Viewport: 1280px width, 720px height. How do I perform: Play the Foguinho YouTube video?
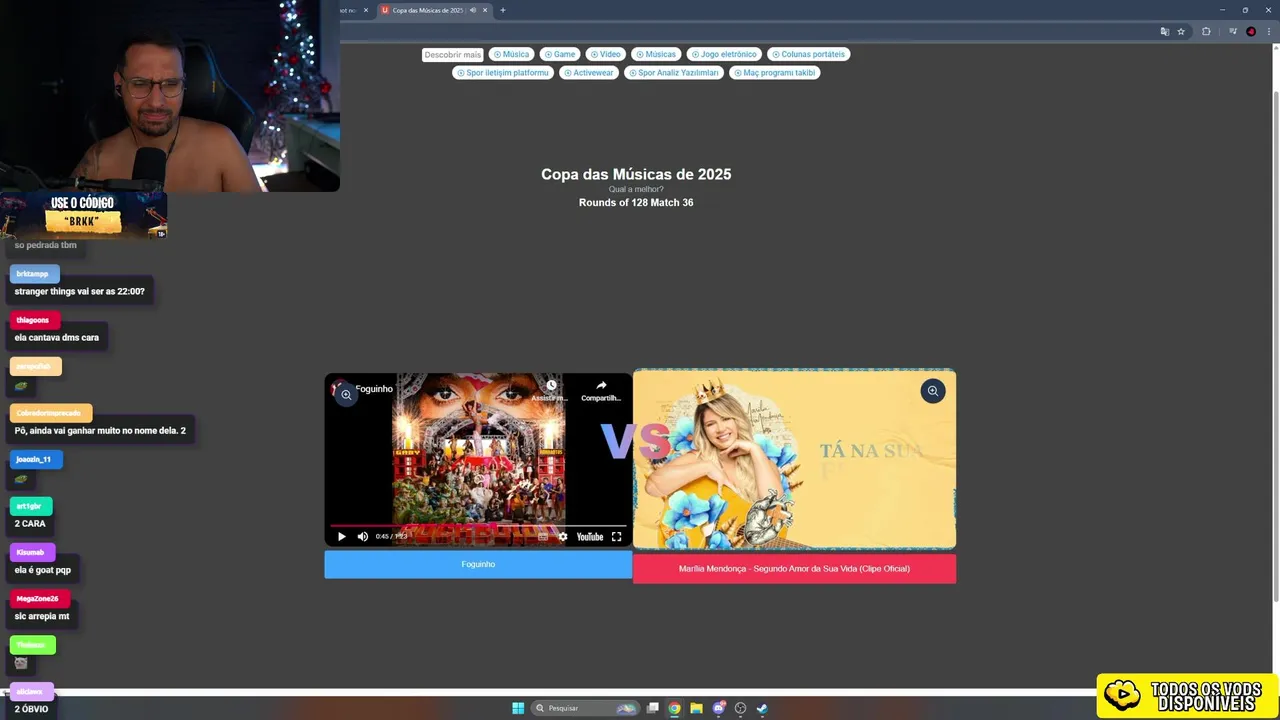point(341,537)
